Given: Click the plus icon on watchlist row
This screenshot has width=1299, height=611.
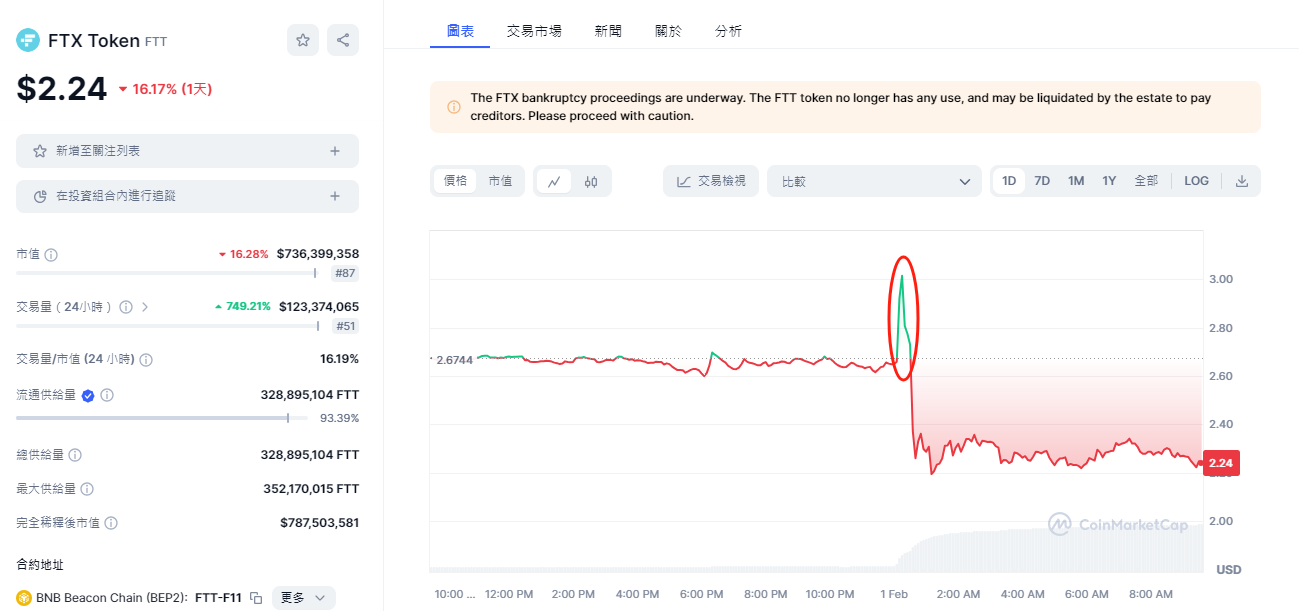Looking at the screenshot, I should tap(335, 151).
